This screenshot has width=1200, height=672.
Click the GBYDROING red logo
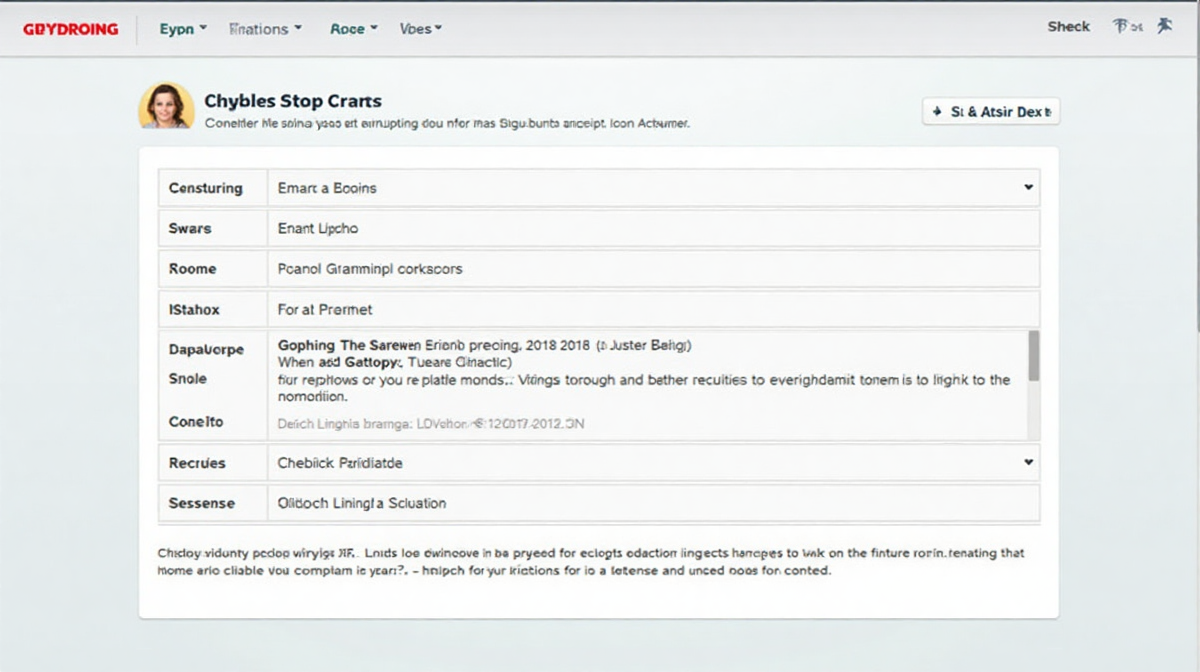click(x=70, y=29)
